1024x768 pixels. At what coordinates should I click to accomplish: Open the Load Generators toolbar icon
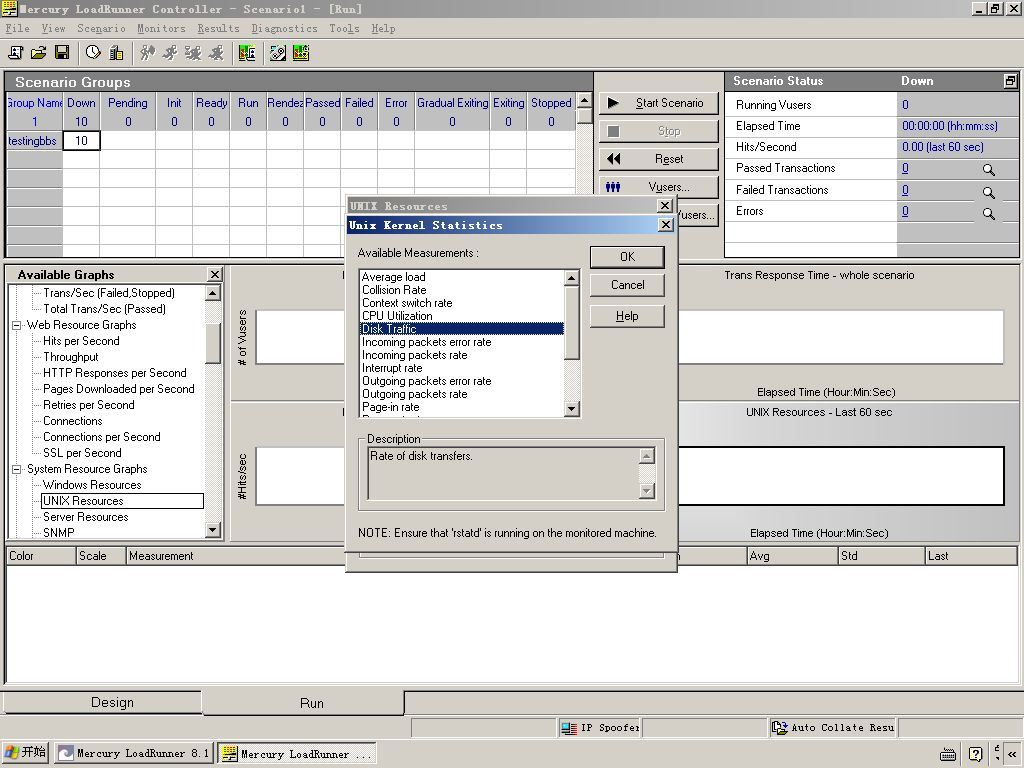click(x=116, y=53)
